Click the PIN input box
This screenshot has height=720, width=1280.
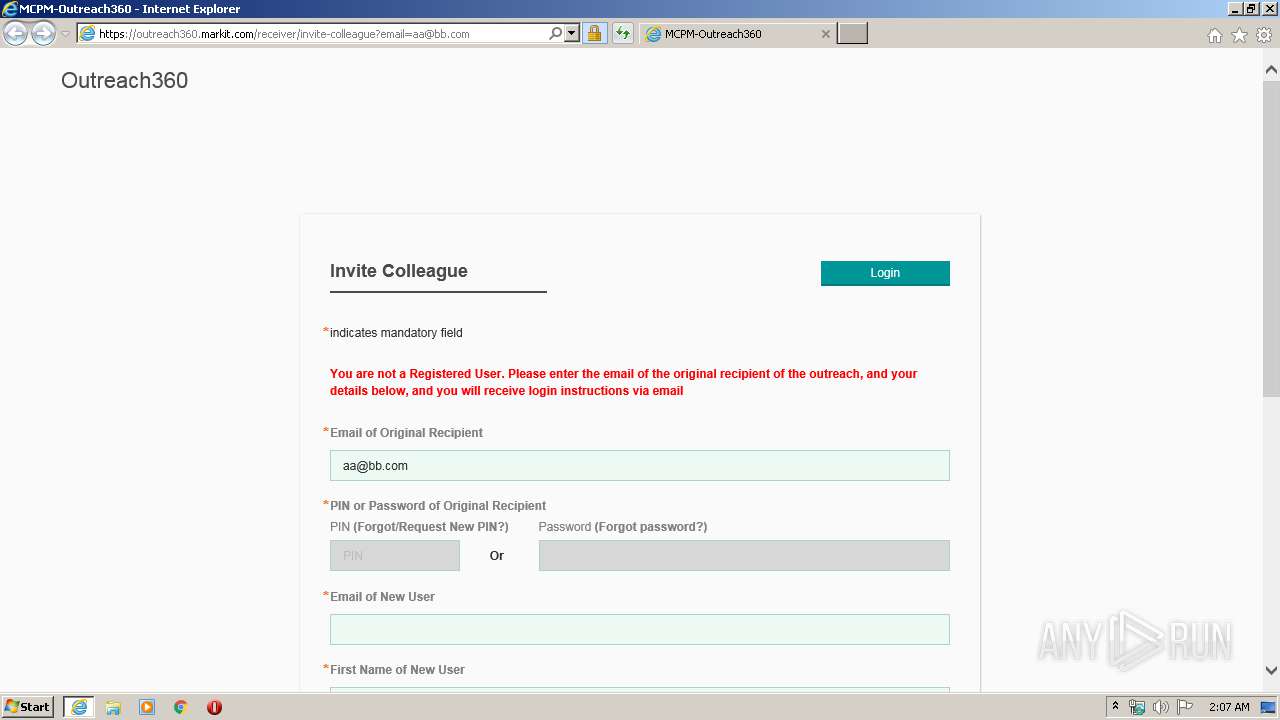pos(395,556)
